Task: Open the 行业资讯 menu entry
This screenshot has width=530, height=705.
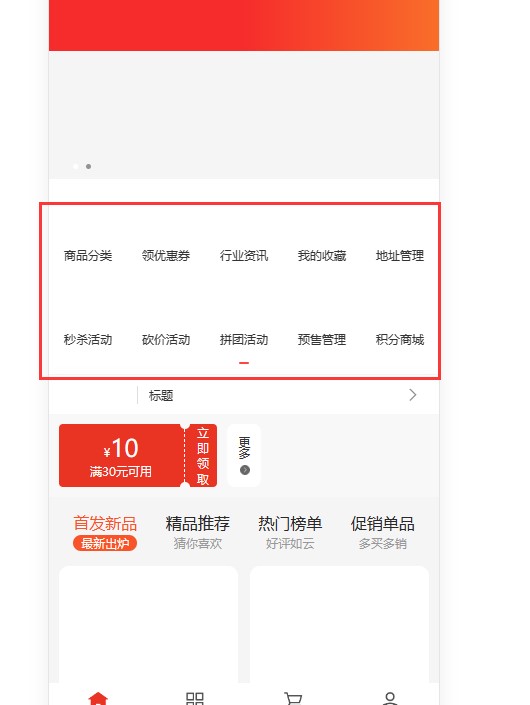Action: (244, 255)
